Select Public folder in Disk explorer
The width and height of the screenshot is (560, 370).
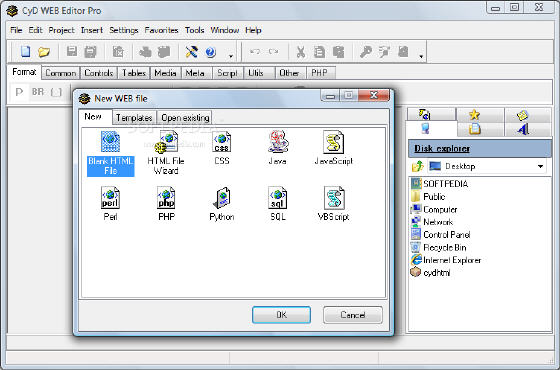click(x=434, y=196)
